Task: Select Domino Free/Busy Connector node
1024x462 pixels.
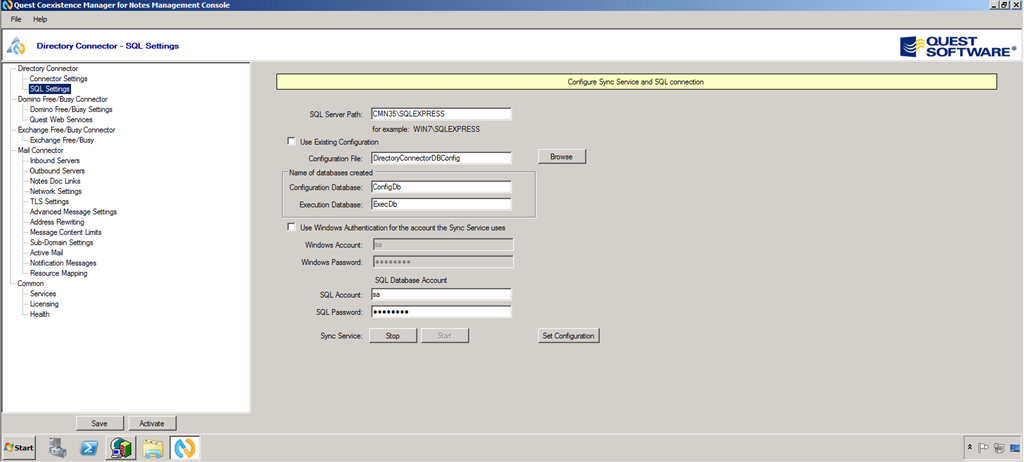Action: point(62,99)
